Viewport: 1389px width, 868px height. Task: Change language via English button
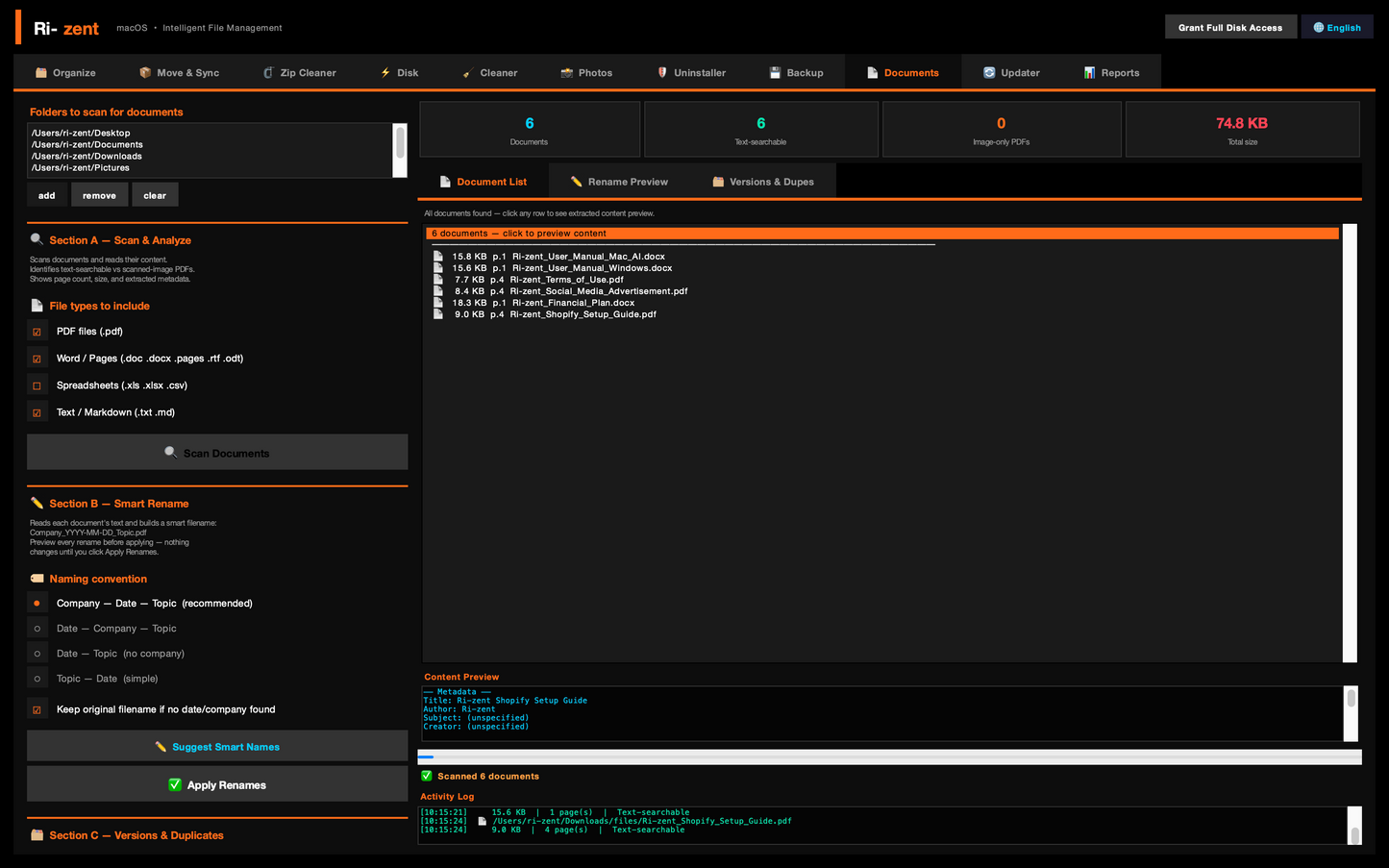(x=1337, y=27)
